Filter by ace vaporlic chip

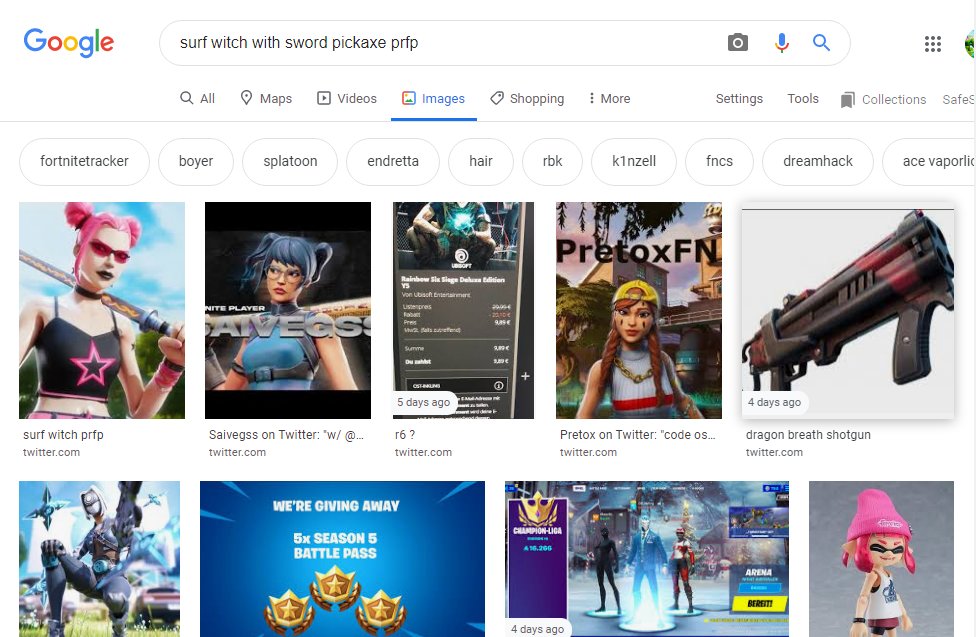click(930, 161)
